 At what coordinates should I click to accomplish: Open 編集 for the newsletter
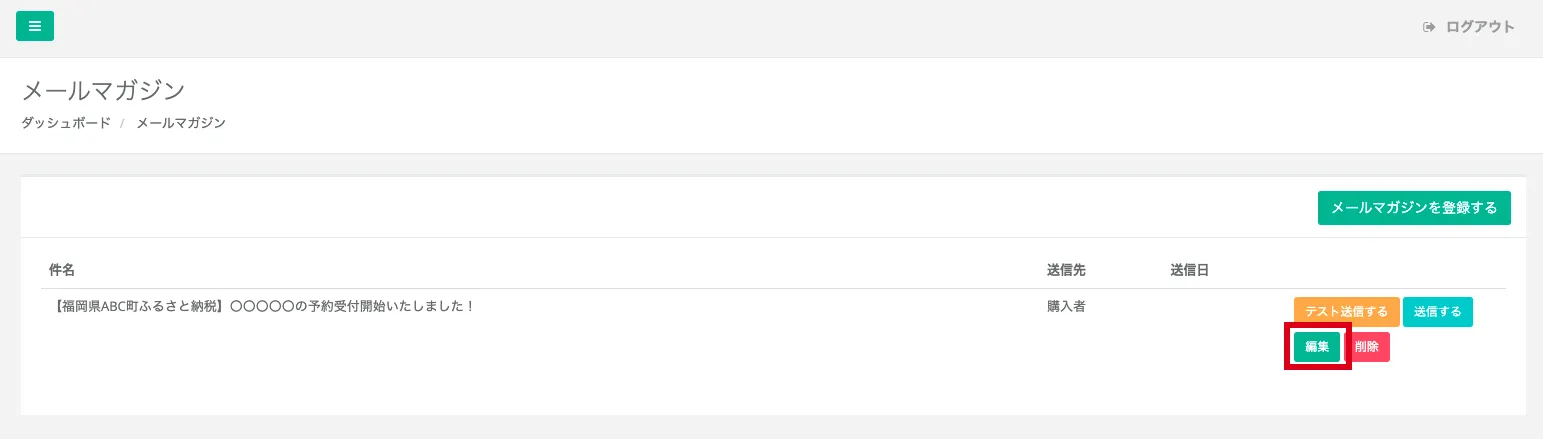pos(1317,347)
